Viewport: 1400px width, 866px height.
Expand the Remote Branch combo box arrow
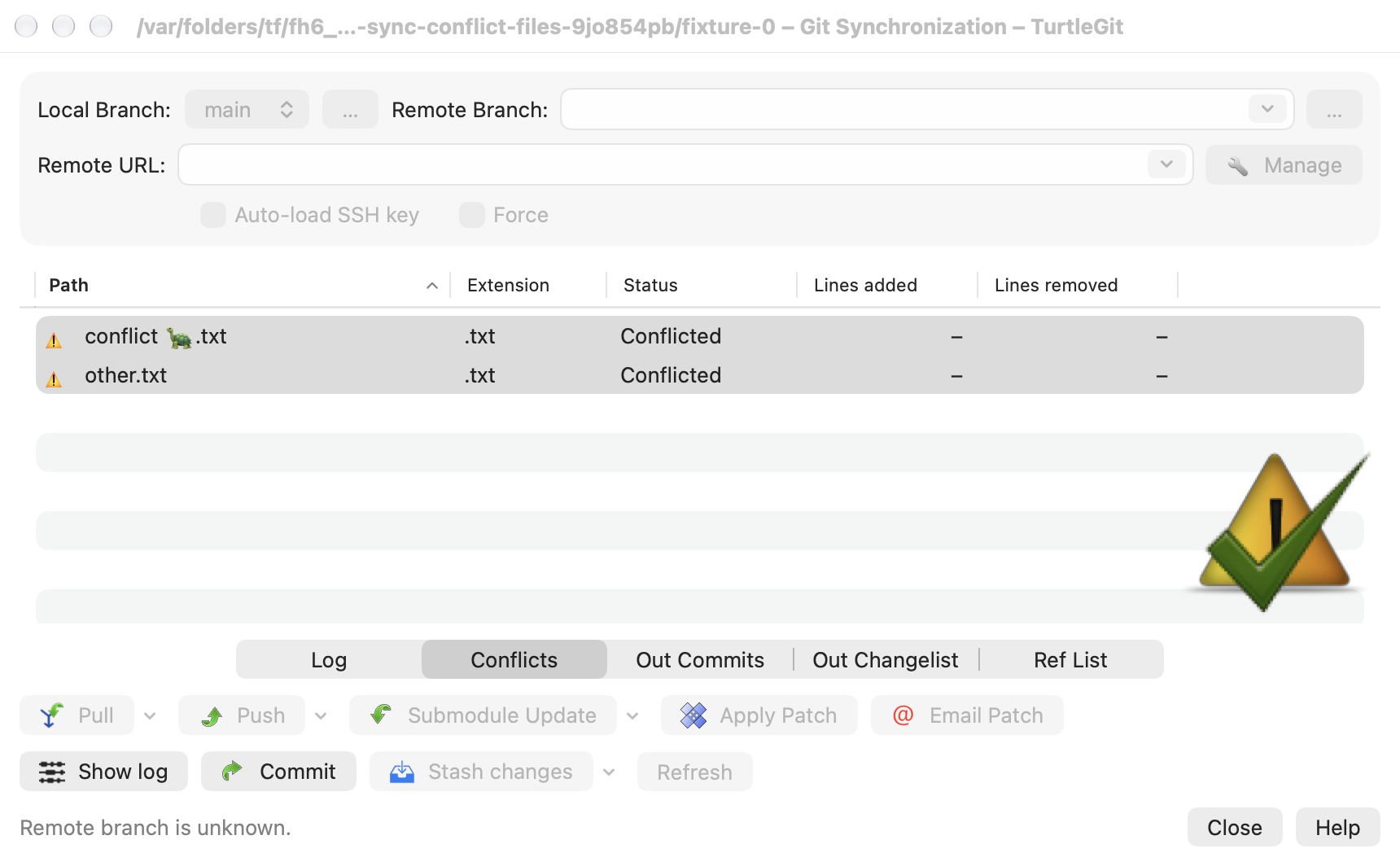pos(1267,109)
